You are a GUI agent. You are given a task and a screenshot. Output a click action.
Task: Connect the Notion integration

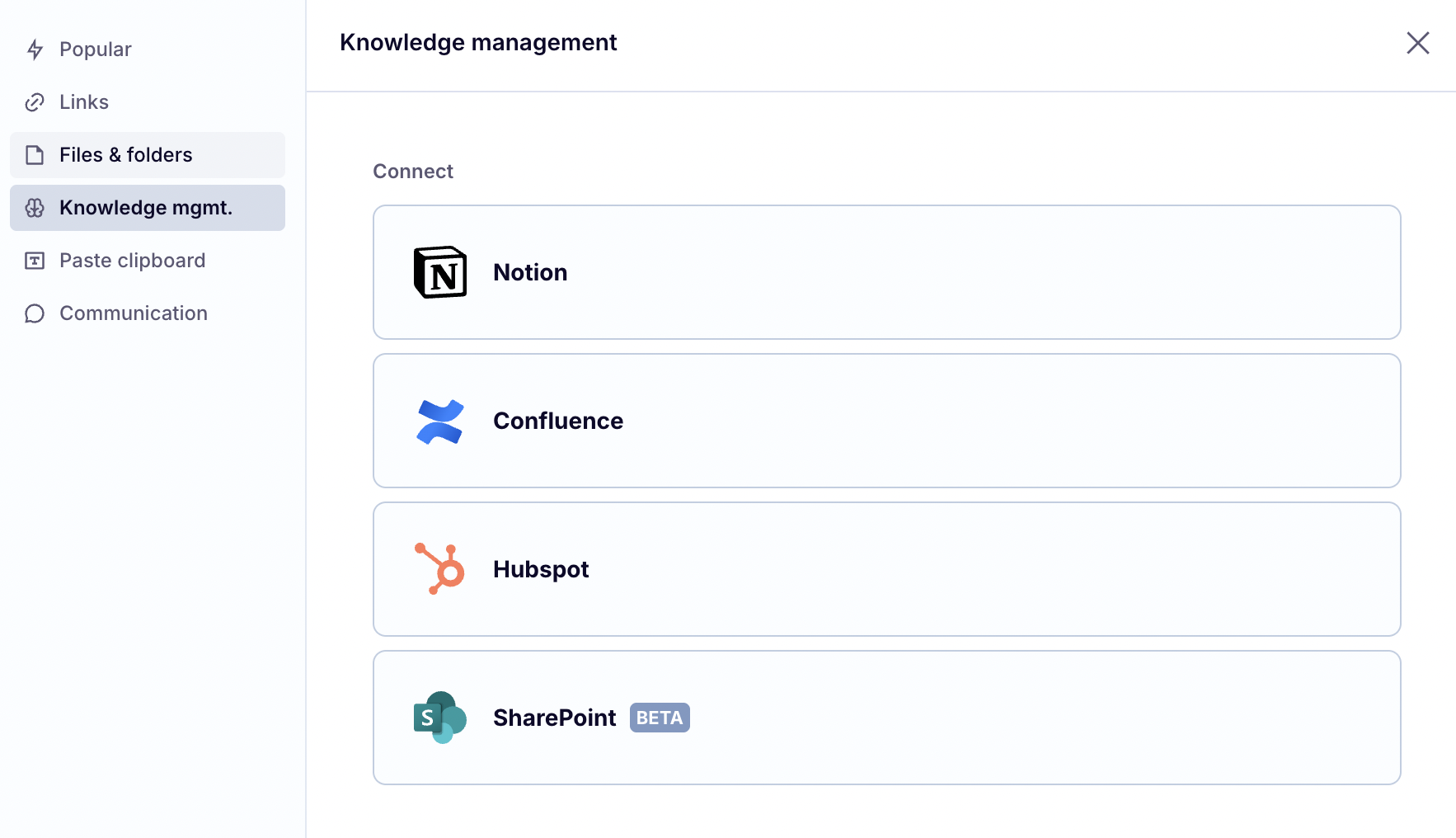886,272
